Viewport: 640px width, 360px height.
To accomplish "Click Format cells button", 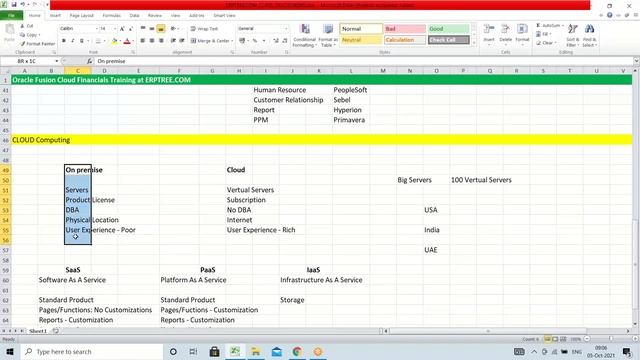I will pyautogui.click(x=522, y=35).
